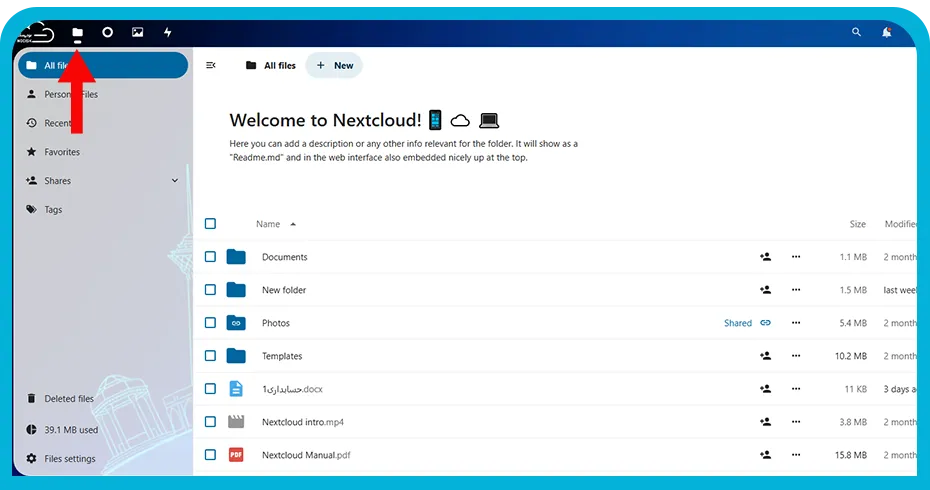Toggle the navigation sidebar icon
Viewport: 930px width, 490px height.
[211, 65]
